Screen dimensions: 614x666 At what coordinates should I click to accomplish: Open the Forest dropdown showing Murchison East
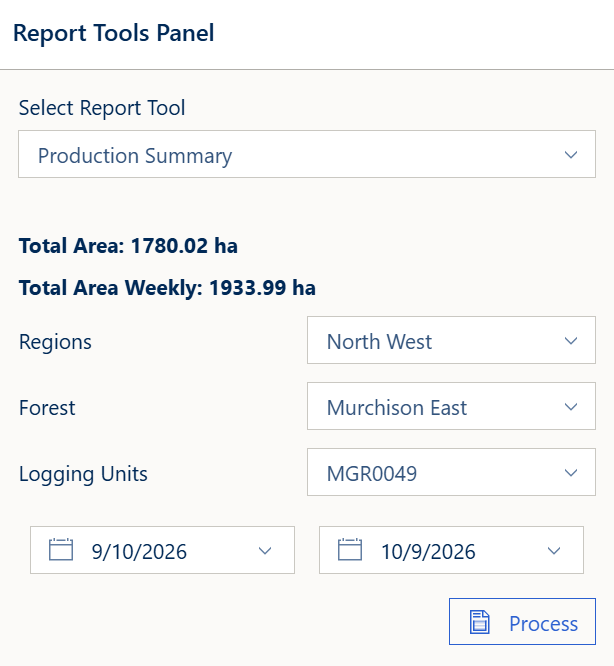(x=451, y=406)
